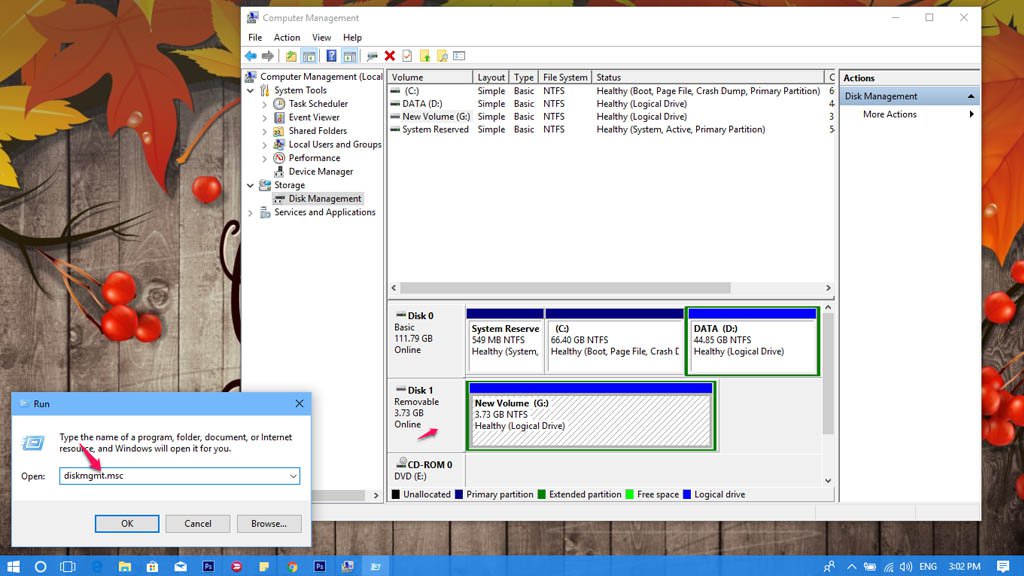Screen dimensions: 1024x576
Task: Select New Volume (G:) row in volume list
Action: [612, 117]
